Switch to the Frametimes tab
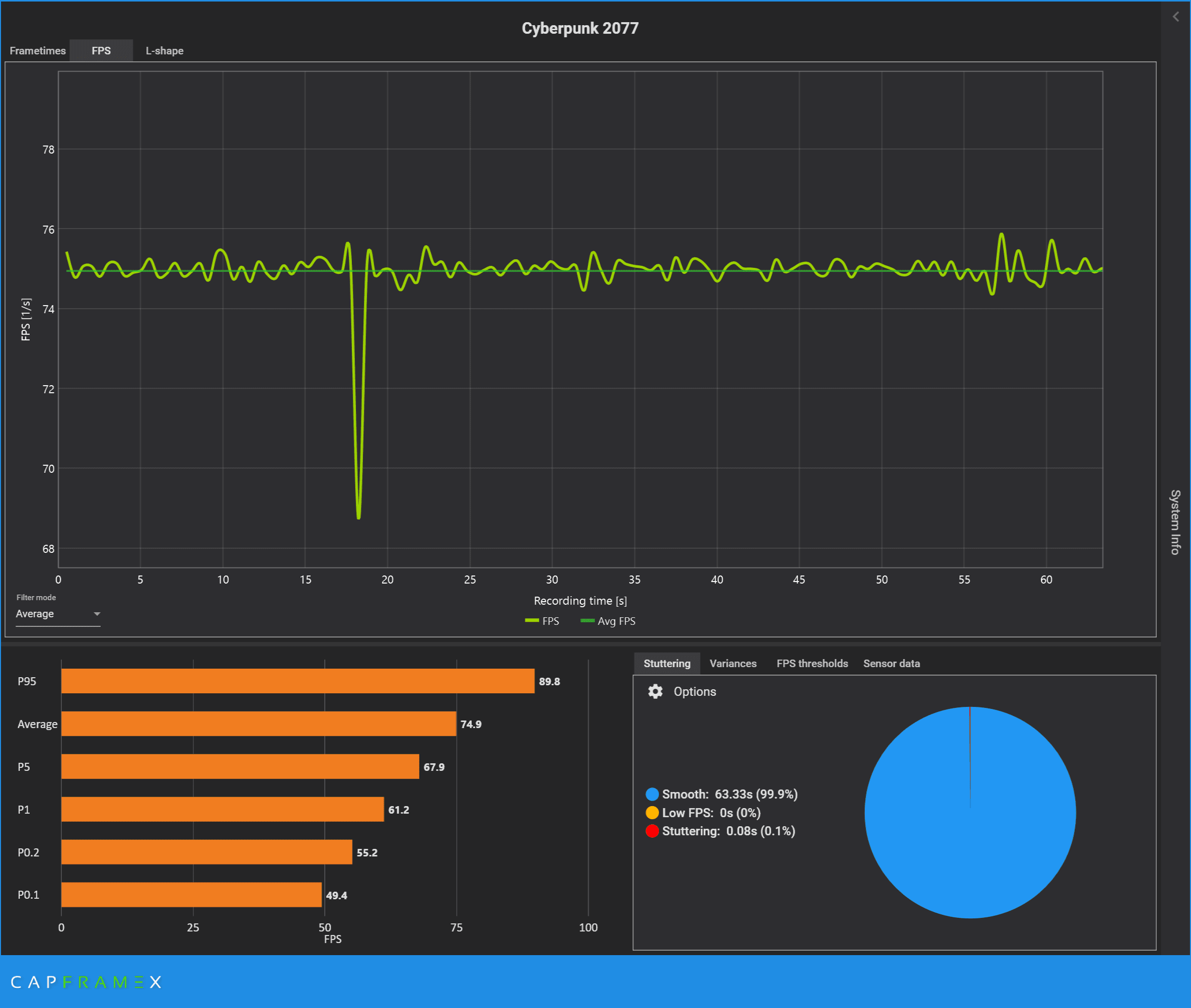The image size is (1191, 1008). click(x=38, y=51)
